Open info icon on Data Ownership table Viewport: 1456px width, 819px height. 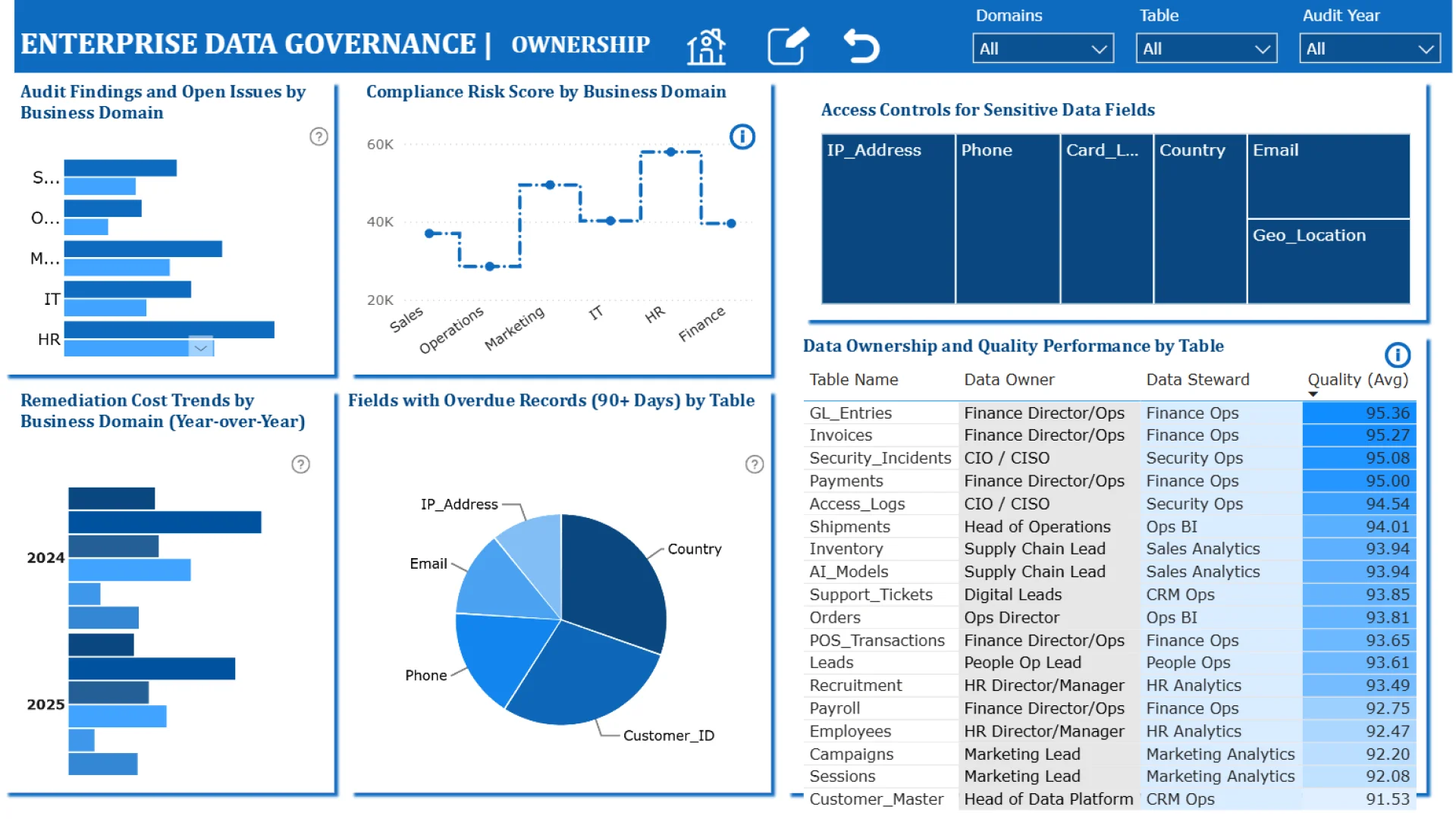tap(1397, 355)
